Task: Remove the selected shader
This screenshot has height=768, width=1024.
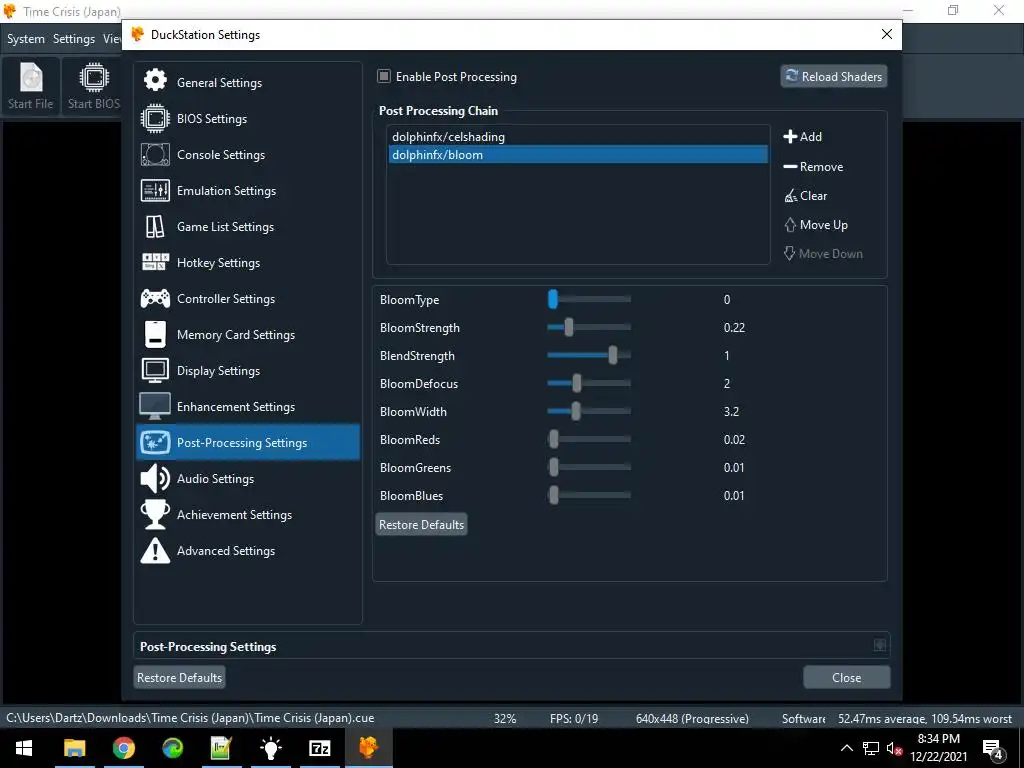Action: click(813, 167)
